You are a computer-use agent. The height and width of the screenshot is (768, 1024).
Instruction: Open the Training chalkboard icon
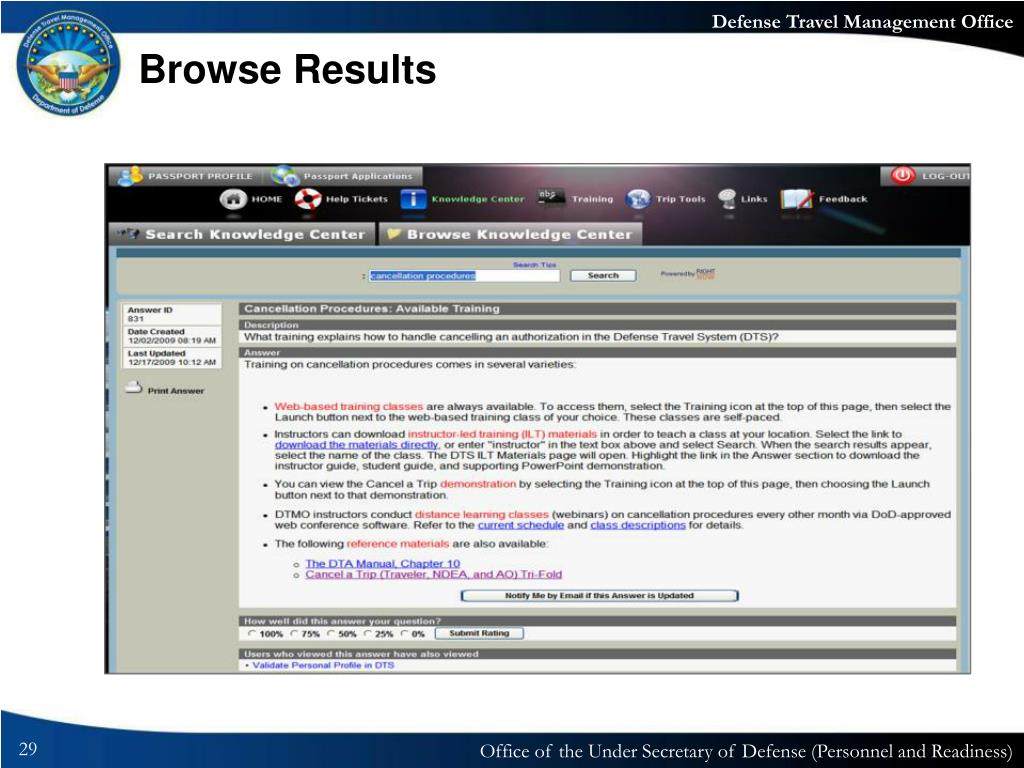point(551,197)
